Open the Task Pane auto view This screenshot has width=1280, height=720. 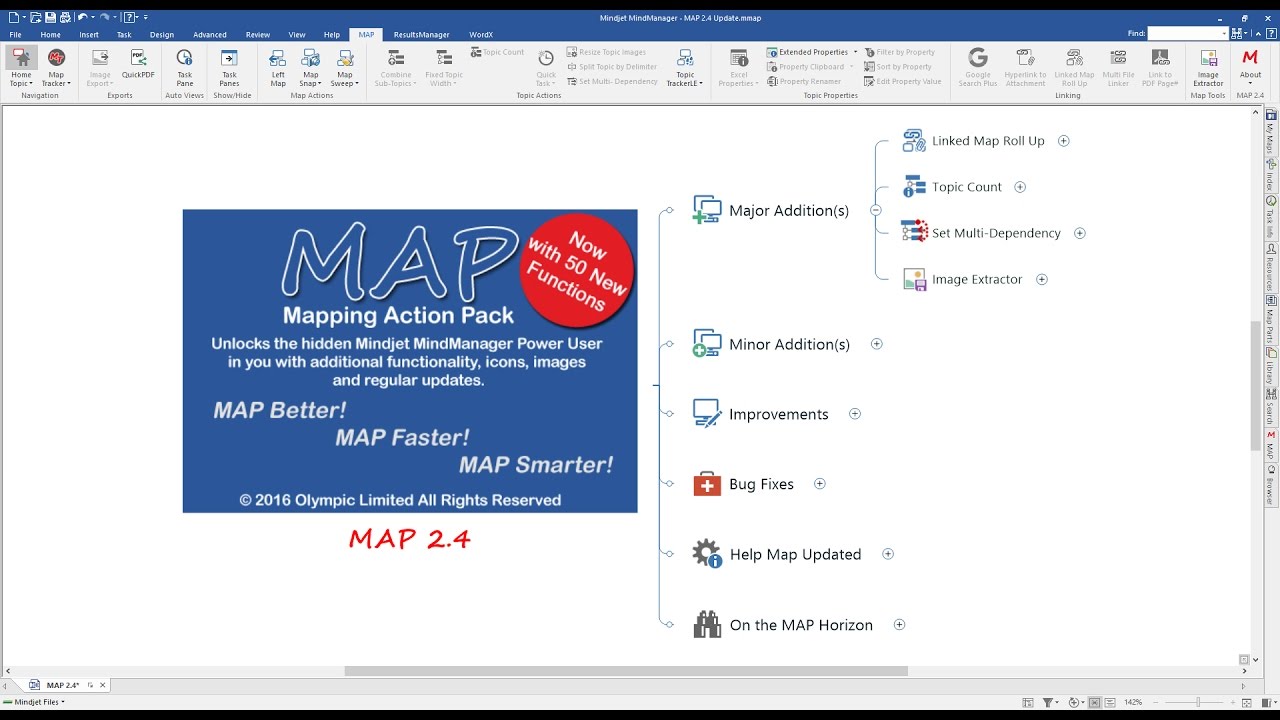184,67
